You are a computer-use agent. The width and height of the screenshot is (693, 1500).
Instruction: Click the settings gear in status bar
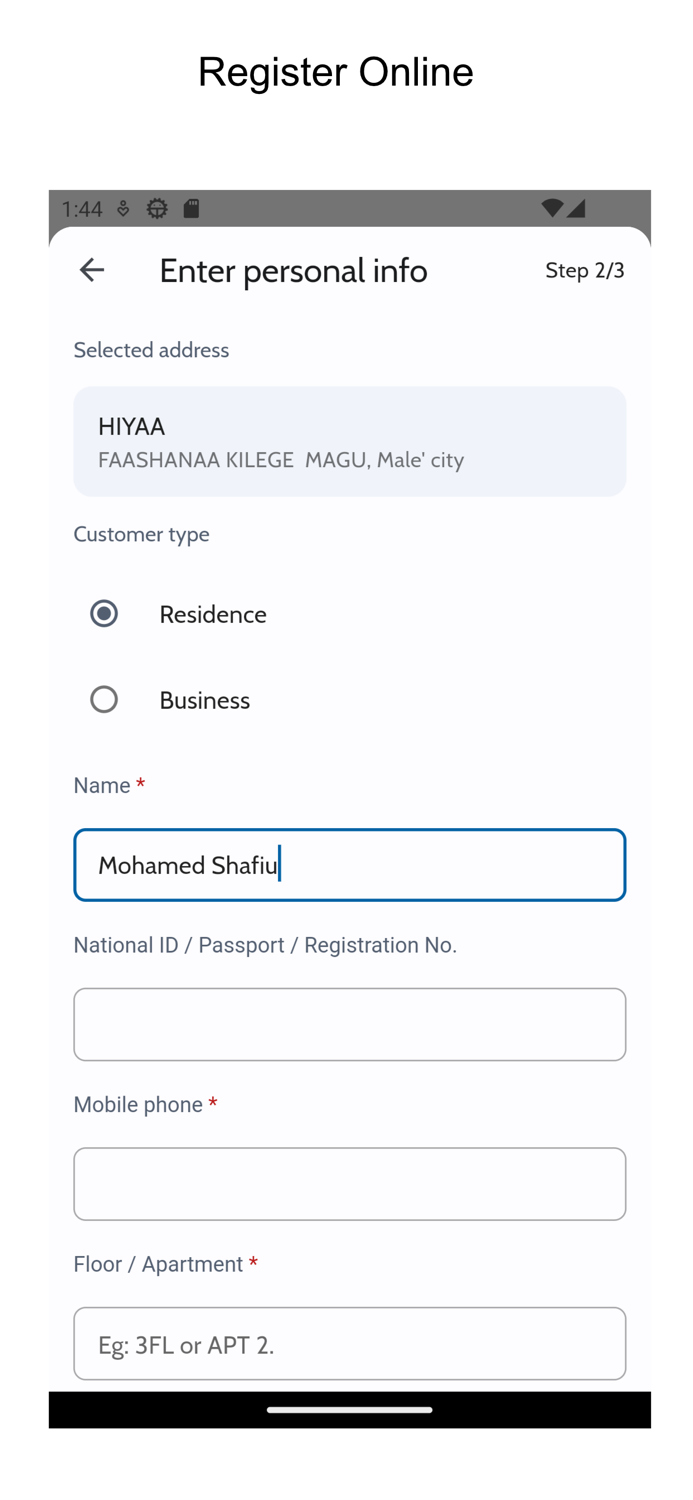tap(157, 208)
